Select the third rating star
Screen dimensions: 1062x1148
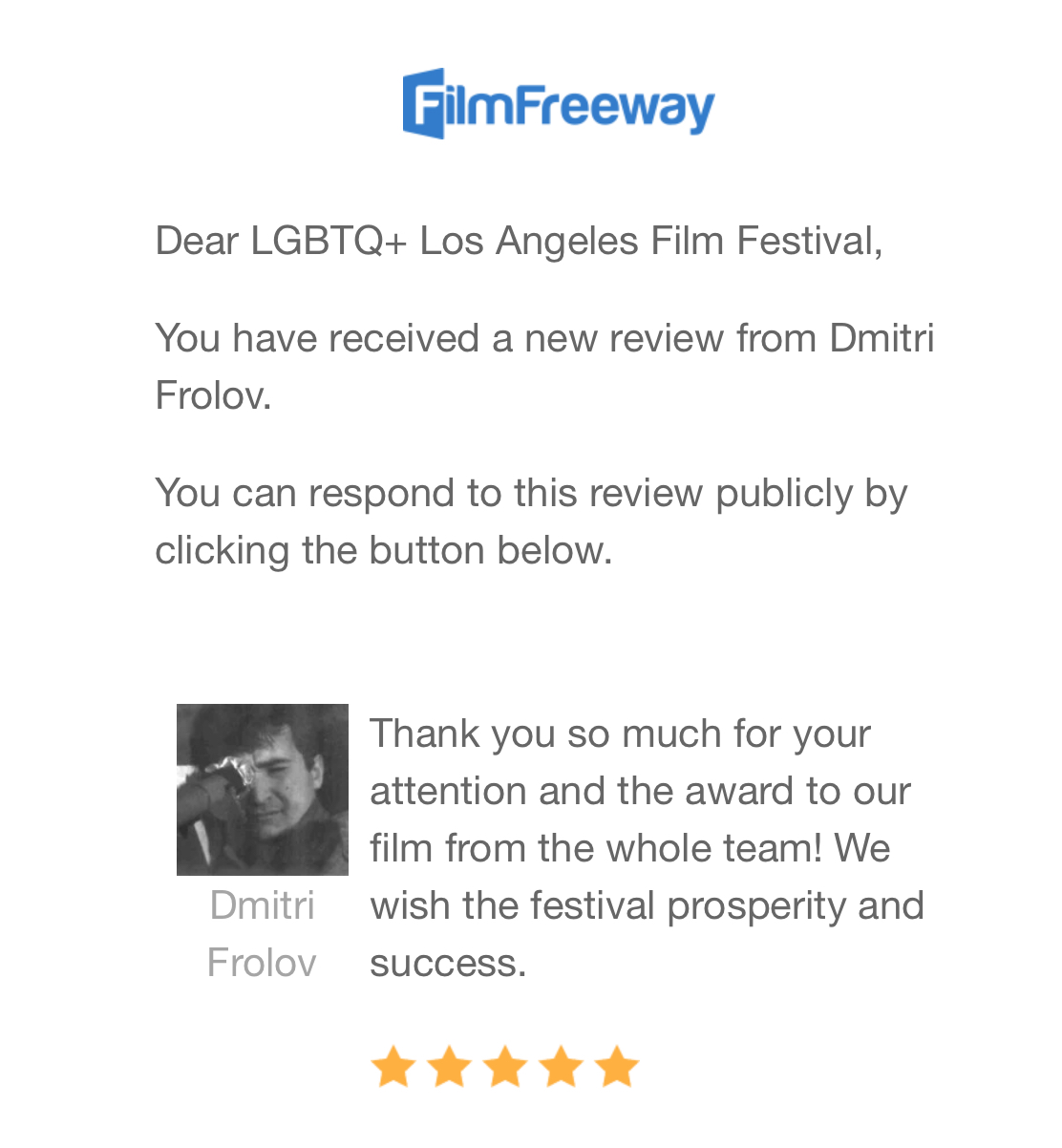(x=504, y=1067)
